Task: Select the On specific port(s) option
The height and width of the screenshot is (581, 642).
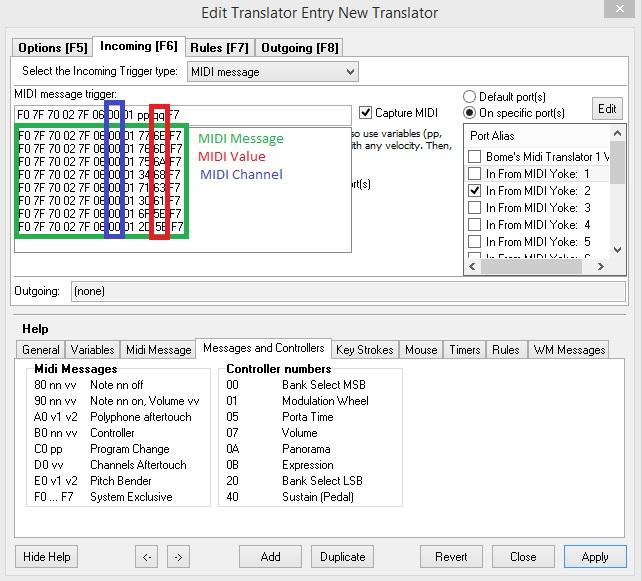Action: tap(470, 113)
